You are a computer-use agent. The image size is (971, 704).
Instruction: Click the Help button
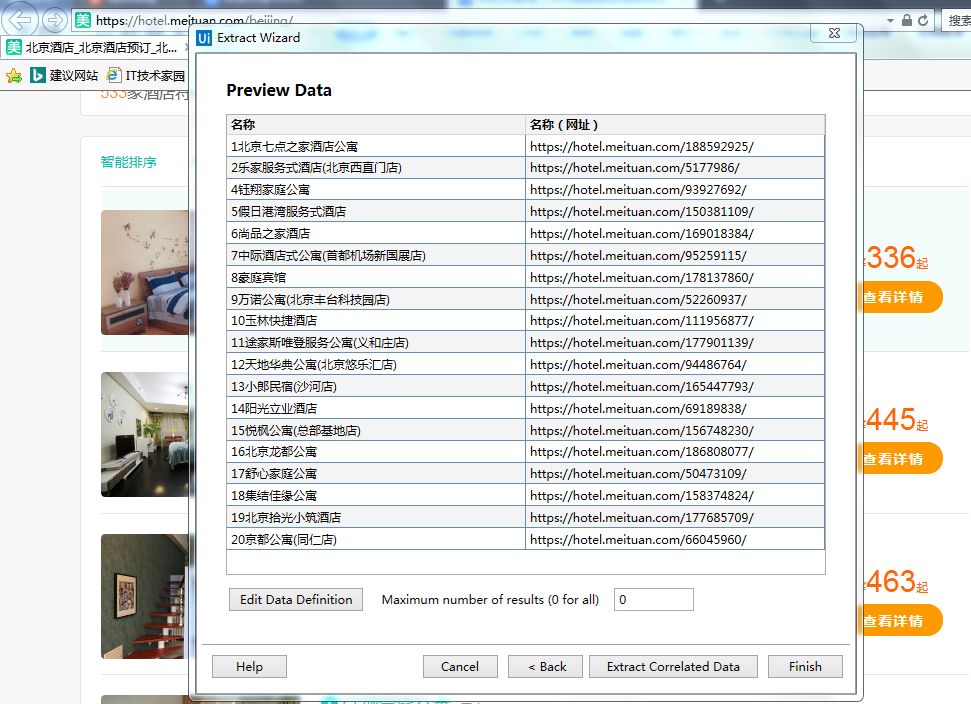pyautogui.click(x=249, y=666)
